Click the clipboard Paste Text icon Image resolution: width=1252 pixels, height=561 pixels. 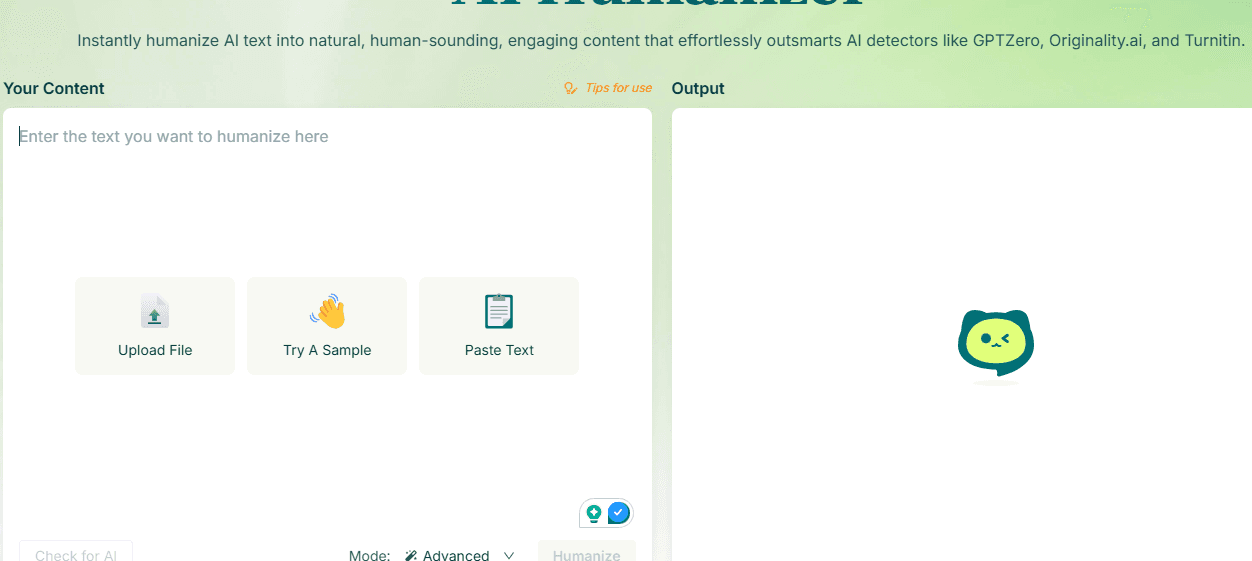point(499,312)
